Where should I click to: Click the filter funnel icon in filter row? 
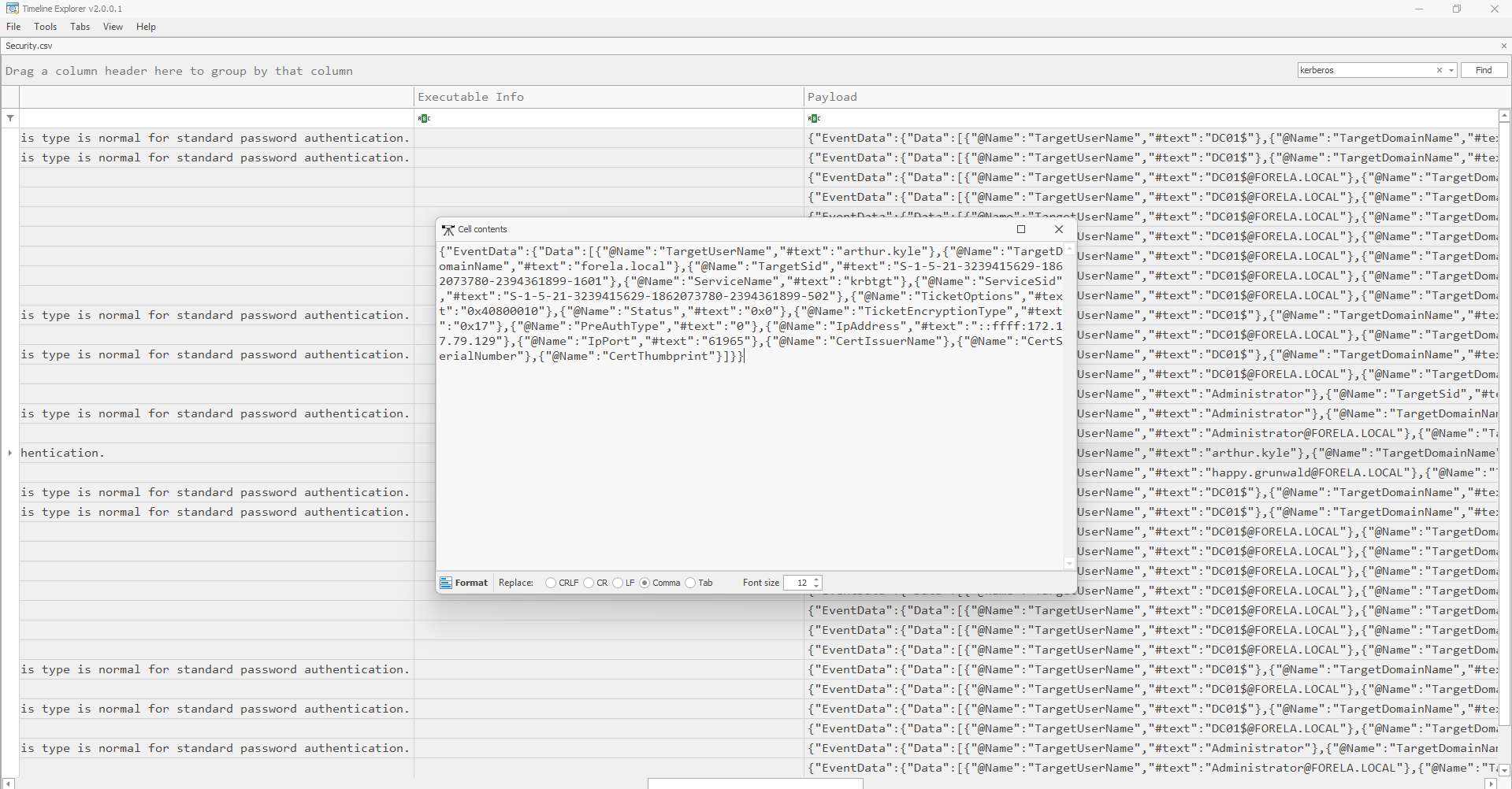[x=10, y=118]
